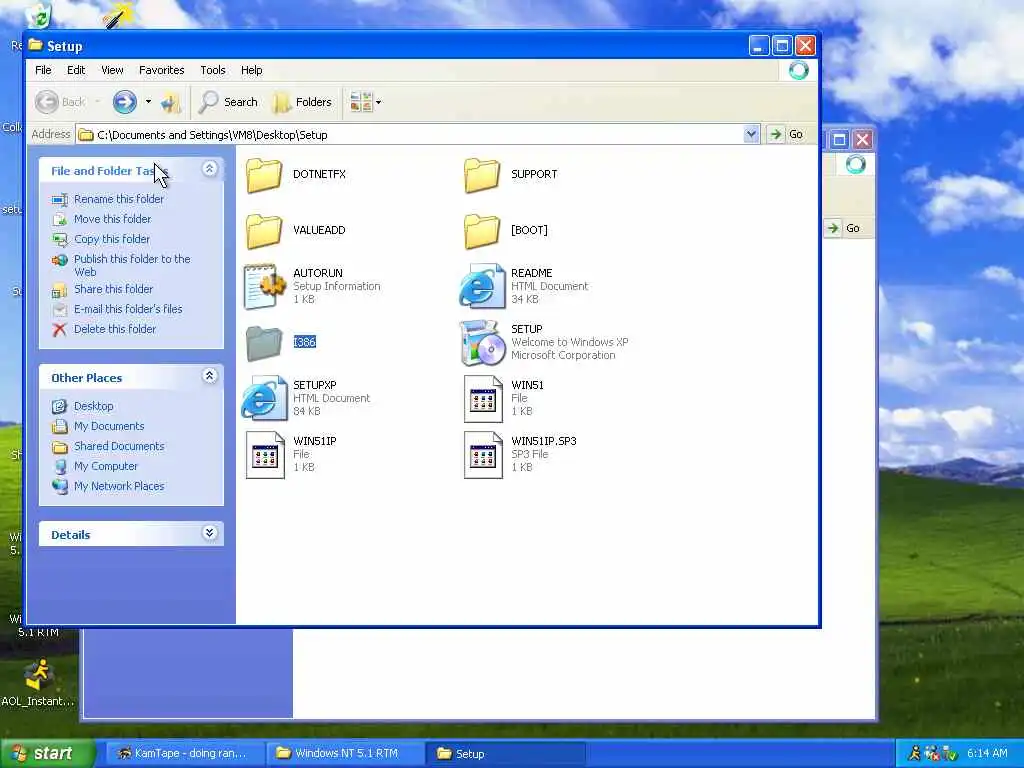Go to My Computer in Other Places
Viewport: 1024px width, 768px height.
click(x=106, y=466)
